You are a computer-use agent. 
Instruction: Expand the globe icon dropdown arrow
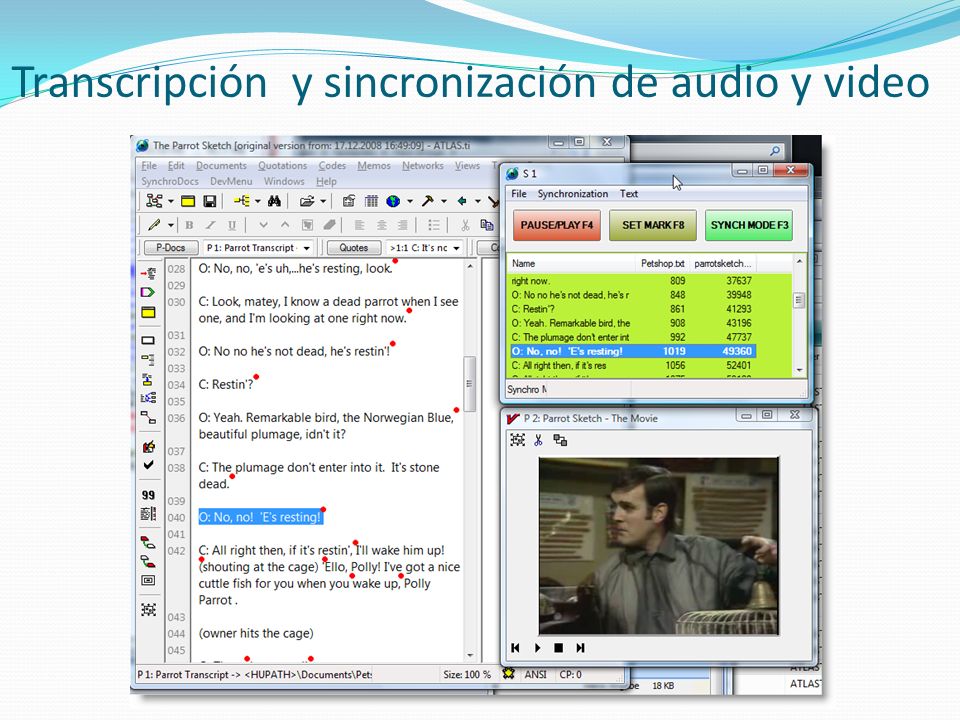(x=410, y=201)
